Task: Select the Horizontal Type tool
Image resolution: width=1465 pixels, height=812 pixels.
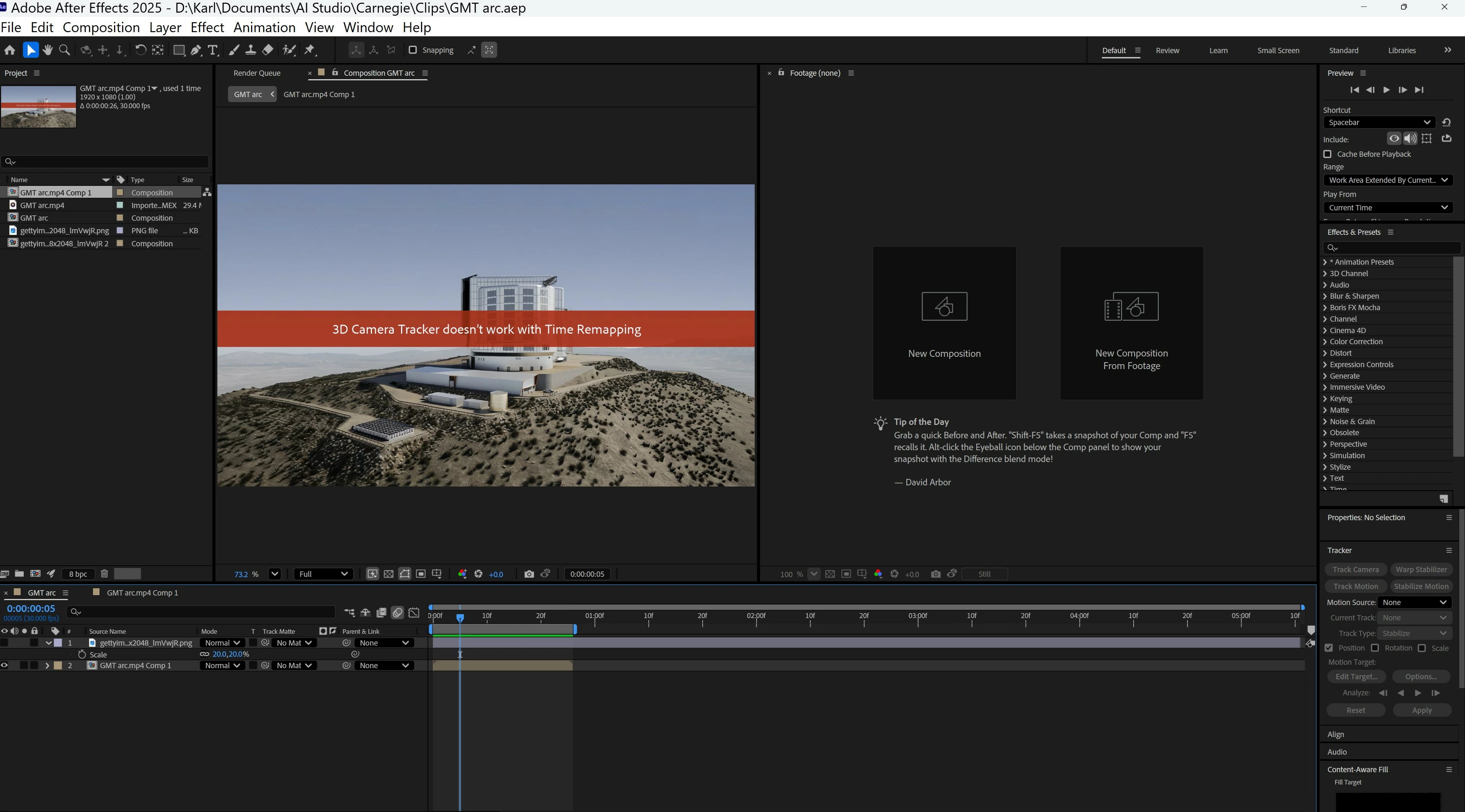Action: (x=213, y=50)
